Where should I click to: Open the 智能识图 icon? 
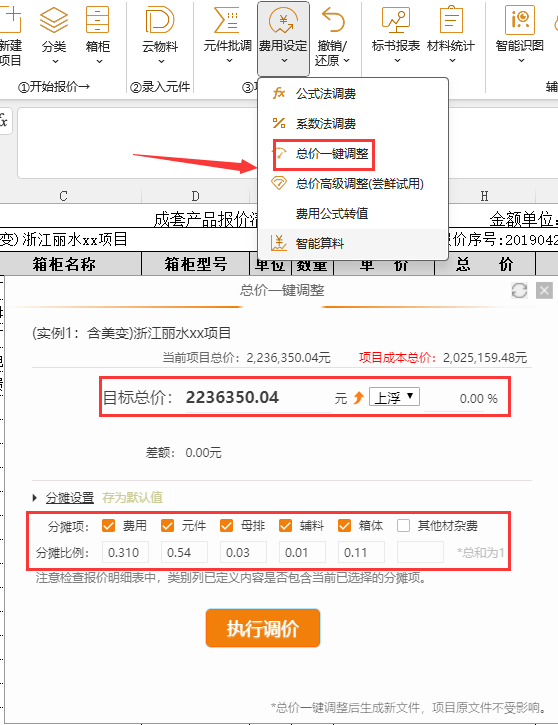coord(520,20)
